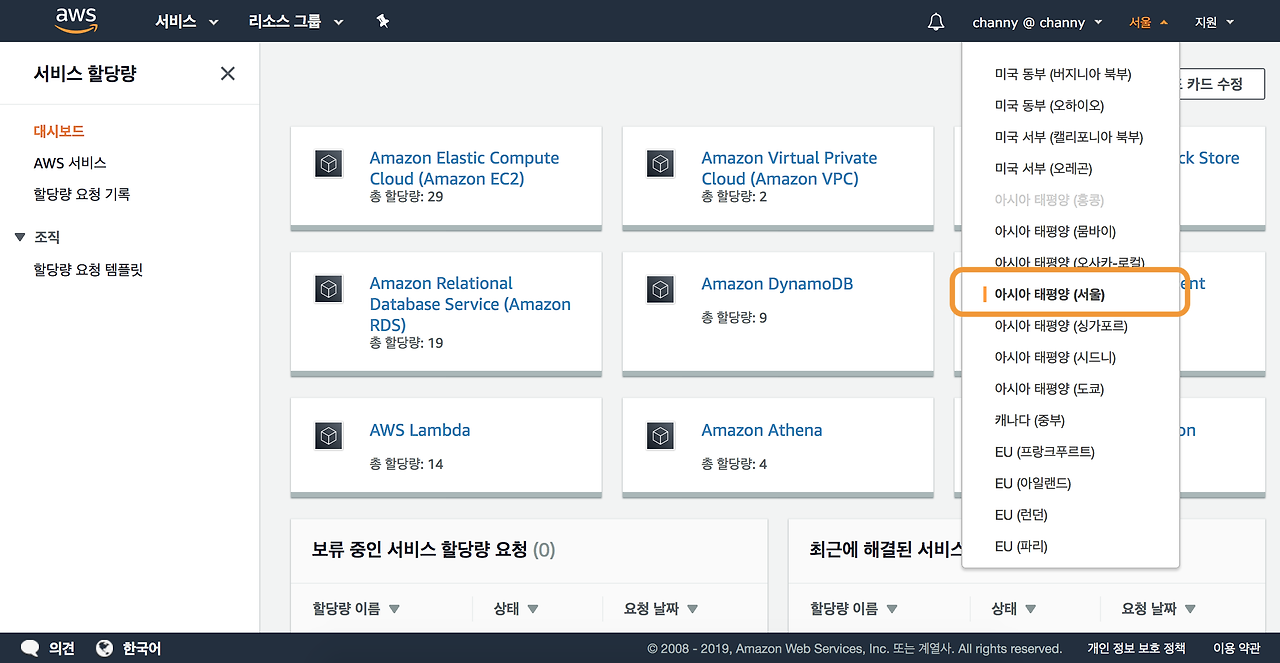
Task: Open 할당량 요청 템플릿 in sidebar
Action: [88, 270]
